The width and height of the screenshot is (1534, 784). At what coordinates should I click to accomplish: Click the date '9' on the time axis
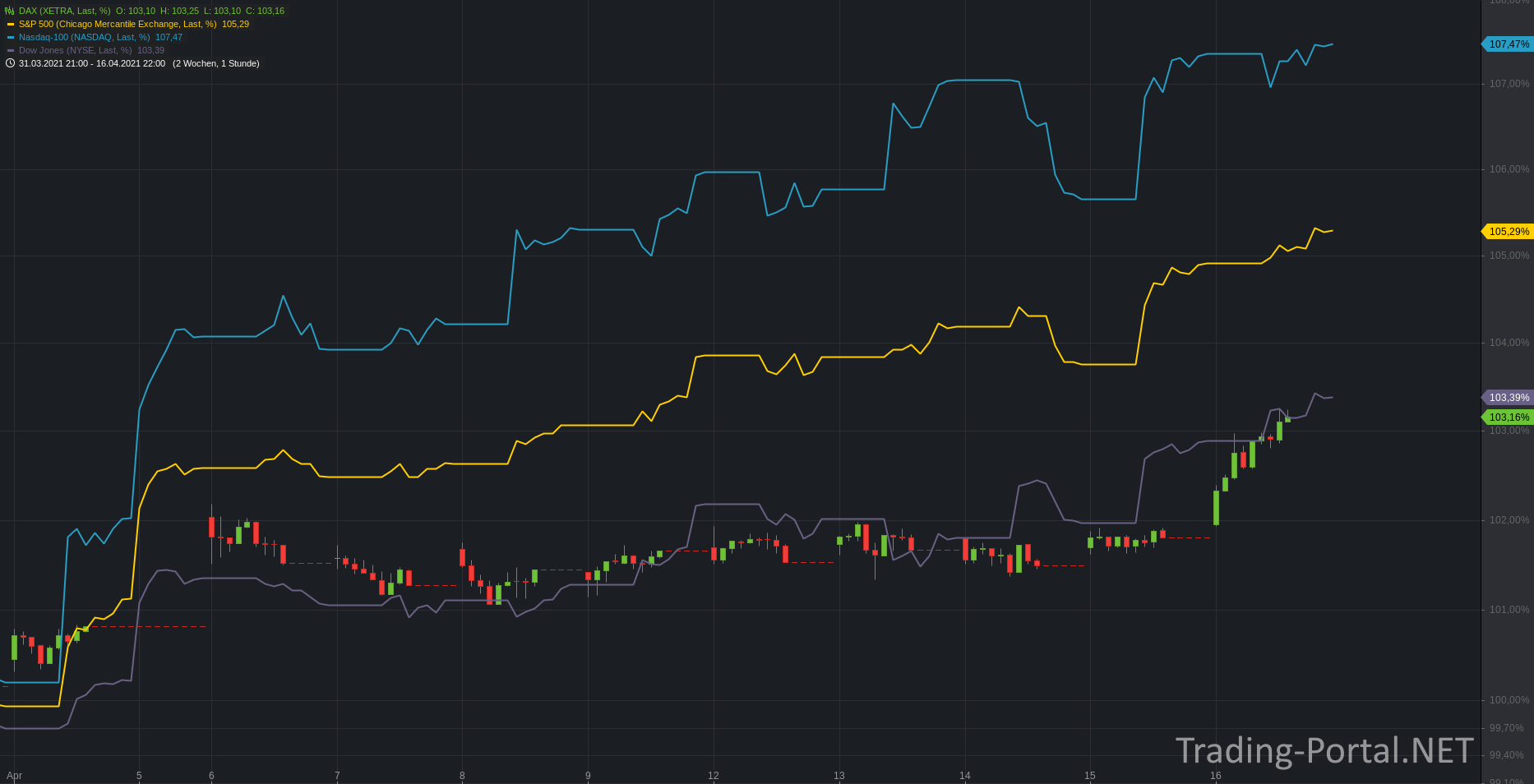coord(588,776)
